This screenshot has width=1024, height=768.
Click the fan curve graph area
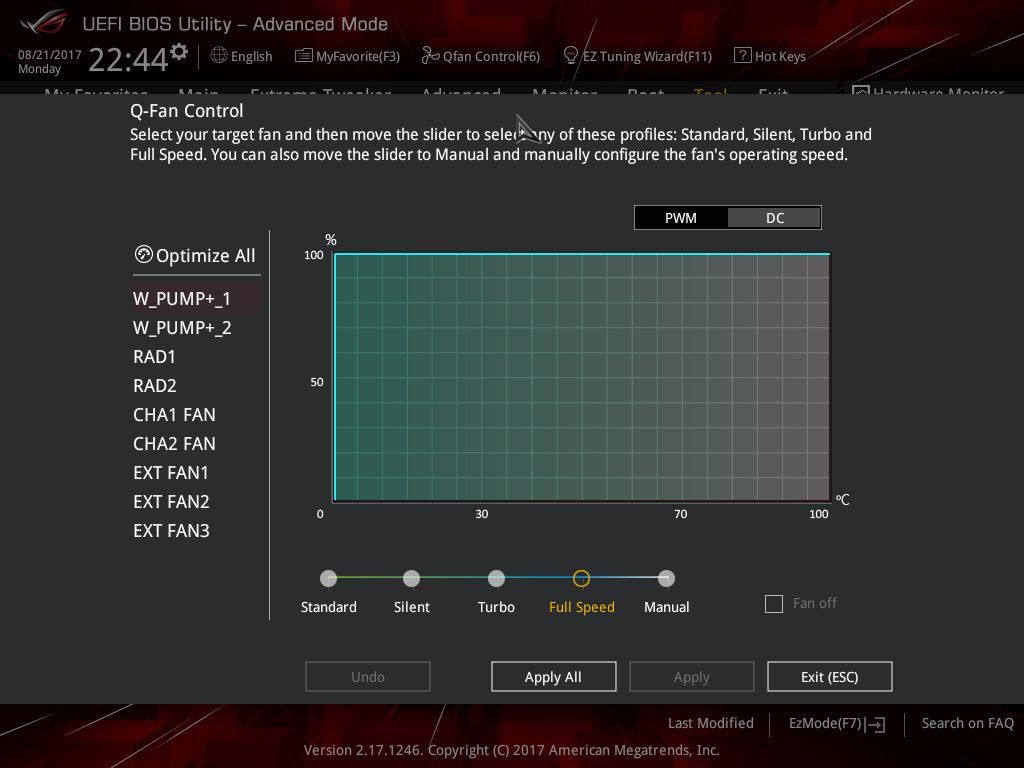coord(582,377)
